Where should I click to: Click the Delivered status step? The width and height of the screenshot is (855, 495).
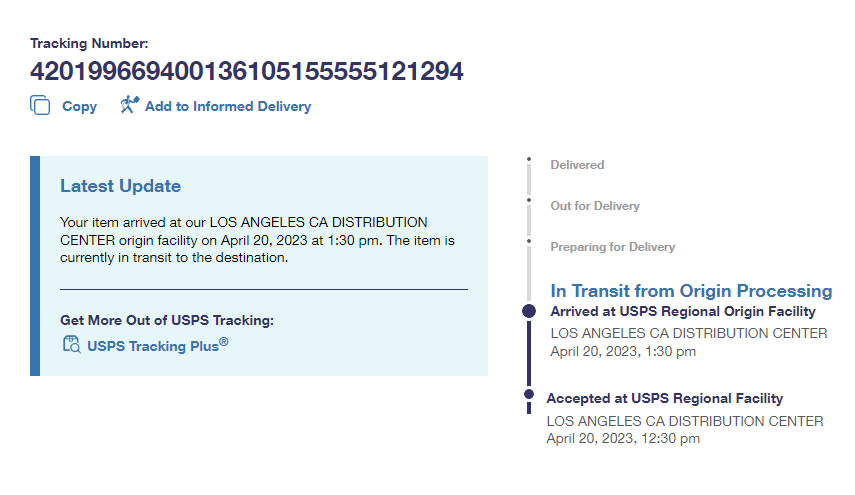pyautogui.click(x=577, y=165)
